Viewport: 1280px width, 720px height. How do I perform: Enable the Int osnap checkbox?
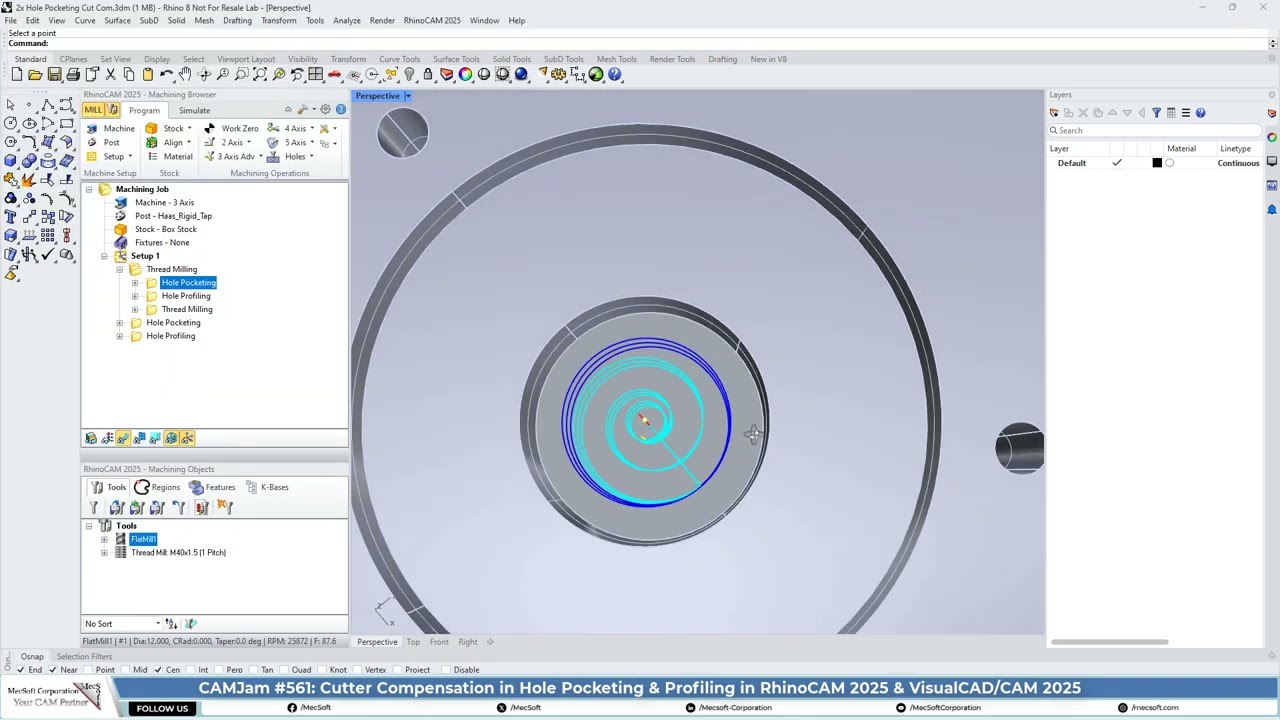coord(190,670)
